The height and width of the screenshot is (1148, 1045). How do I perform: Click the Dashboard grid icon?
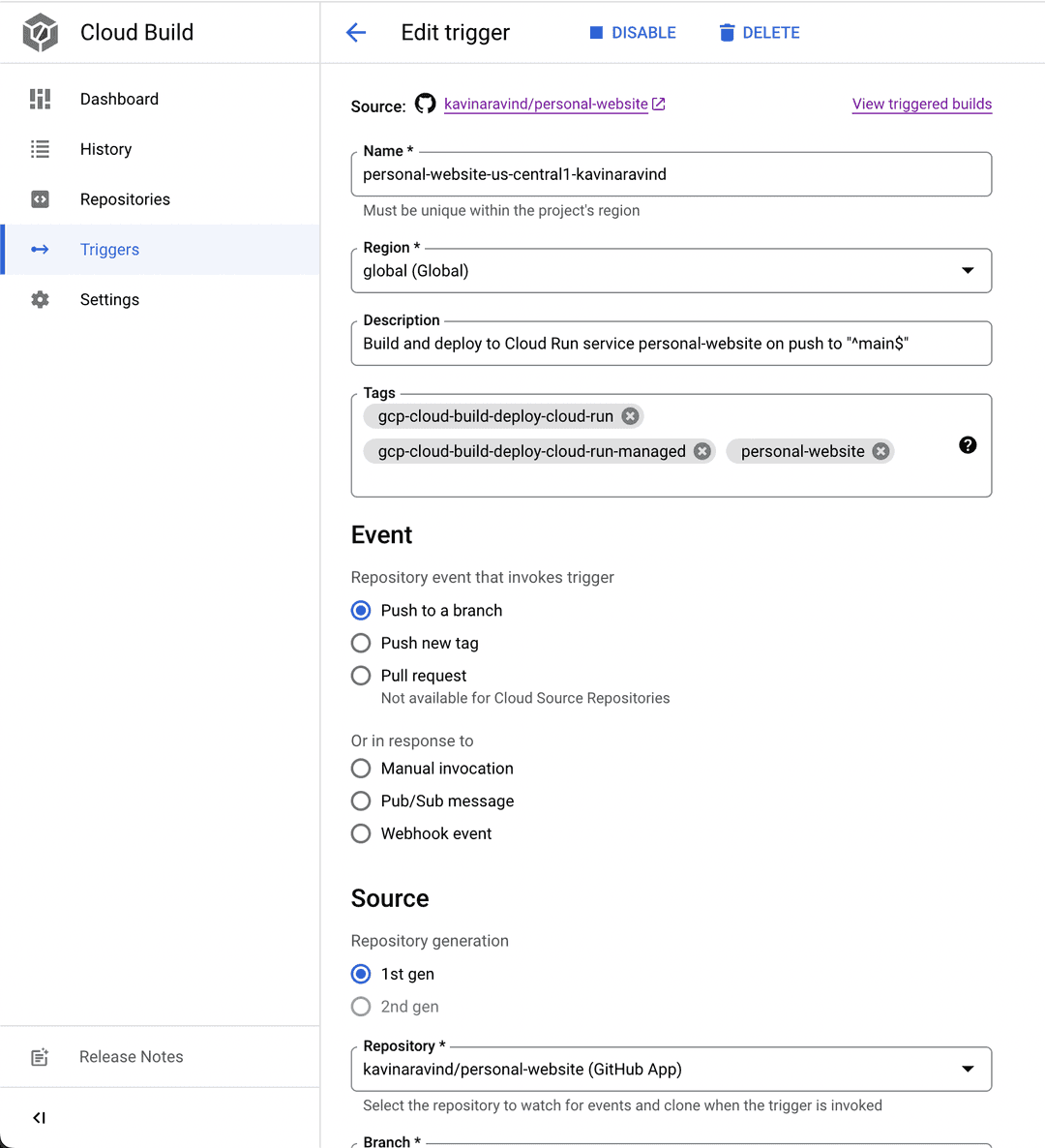click(41, 99)
